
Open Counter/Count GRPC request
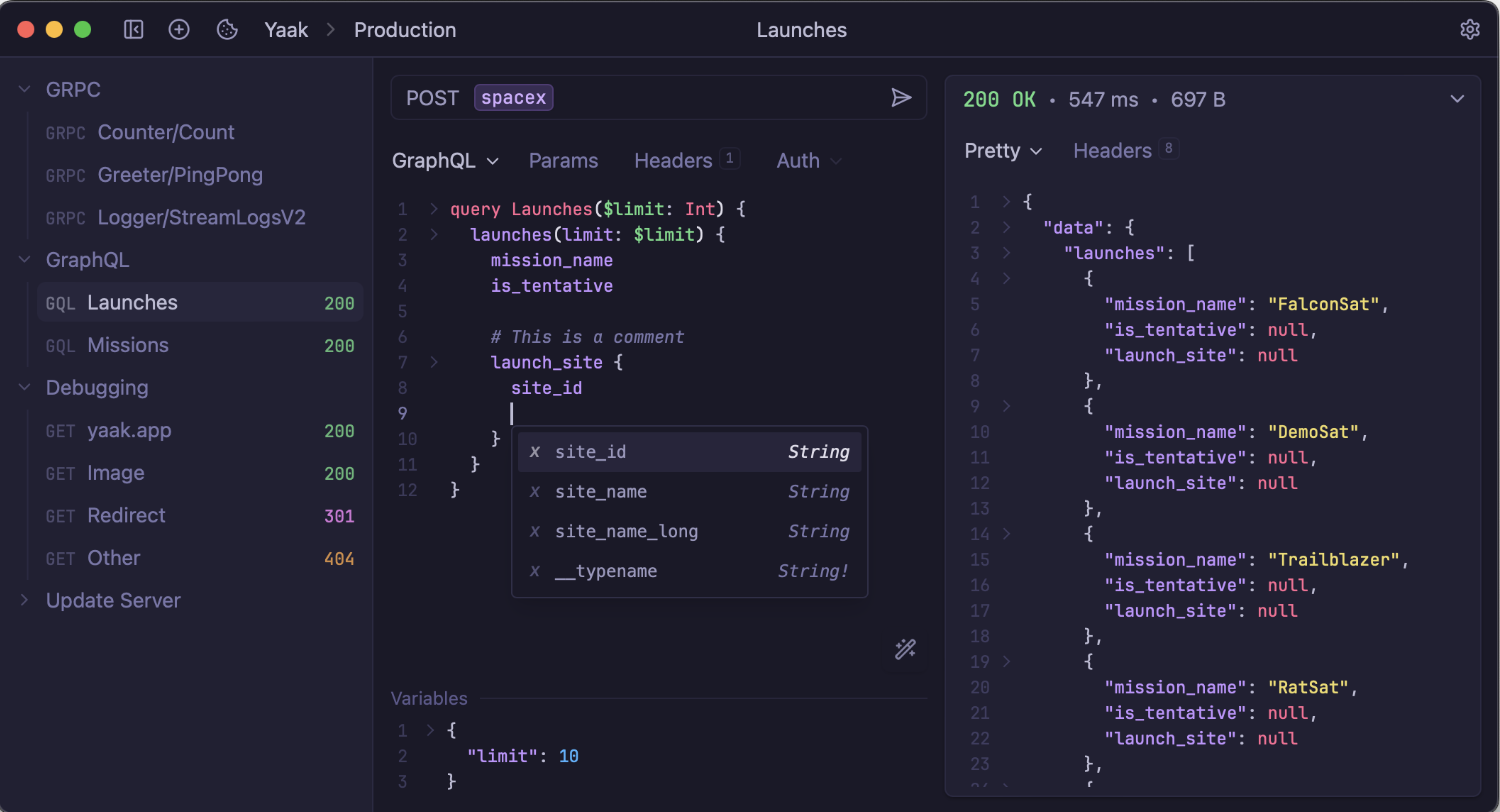[200, 133]
